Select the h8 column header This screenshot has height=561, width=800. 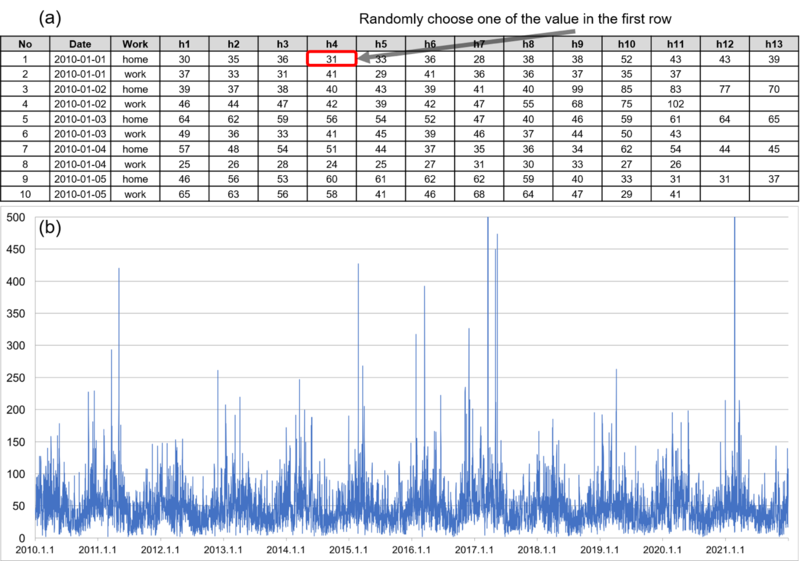click(528, 44)
